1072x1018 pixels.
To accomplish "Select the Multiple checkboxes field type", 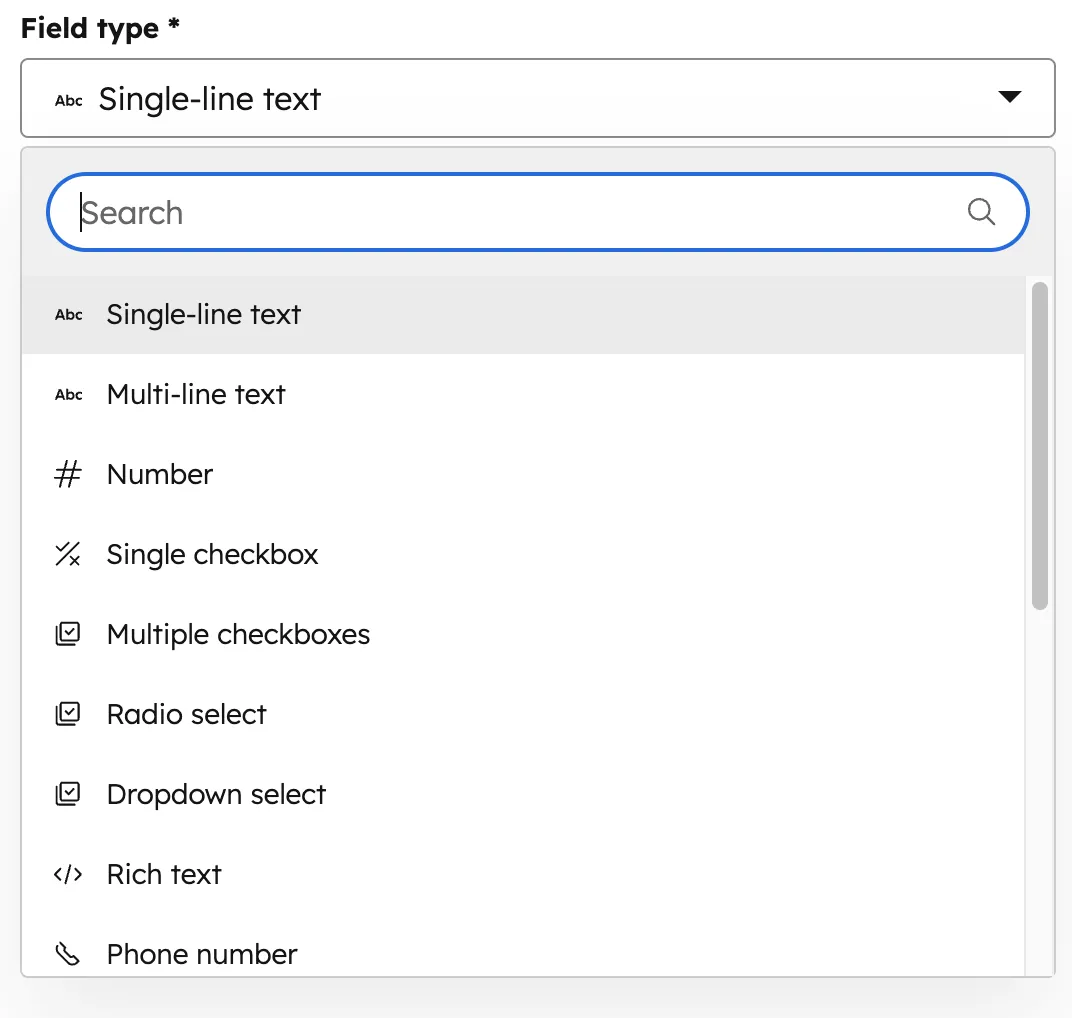I will click(x=238, y=634).
